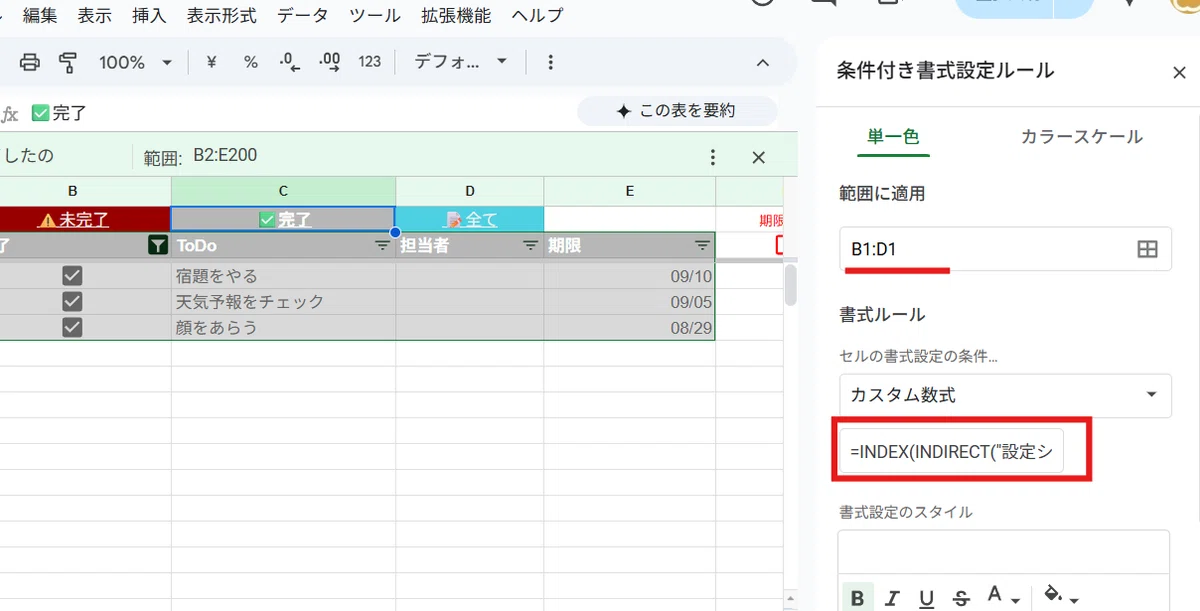The width and height of the screenshot is (1200, 611).
Task: Click the print icon in toolbar
Action: coord(30,62)
